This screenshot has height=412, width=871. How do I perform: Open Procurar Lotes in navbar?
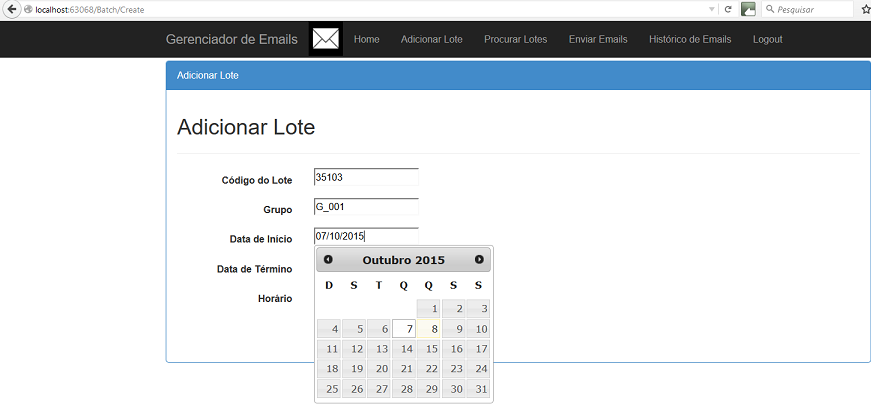coord(515,39)
